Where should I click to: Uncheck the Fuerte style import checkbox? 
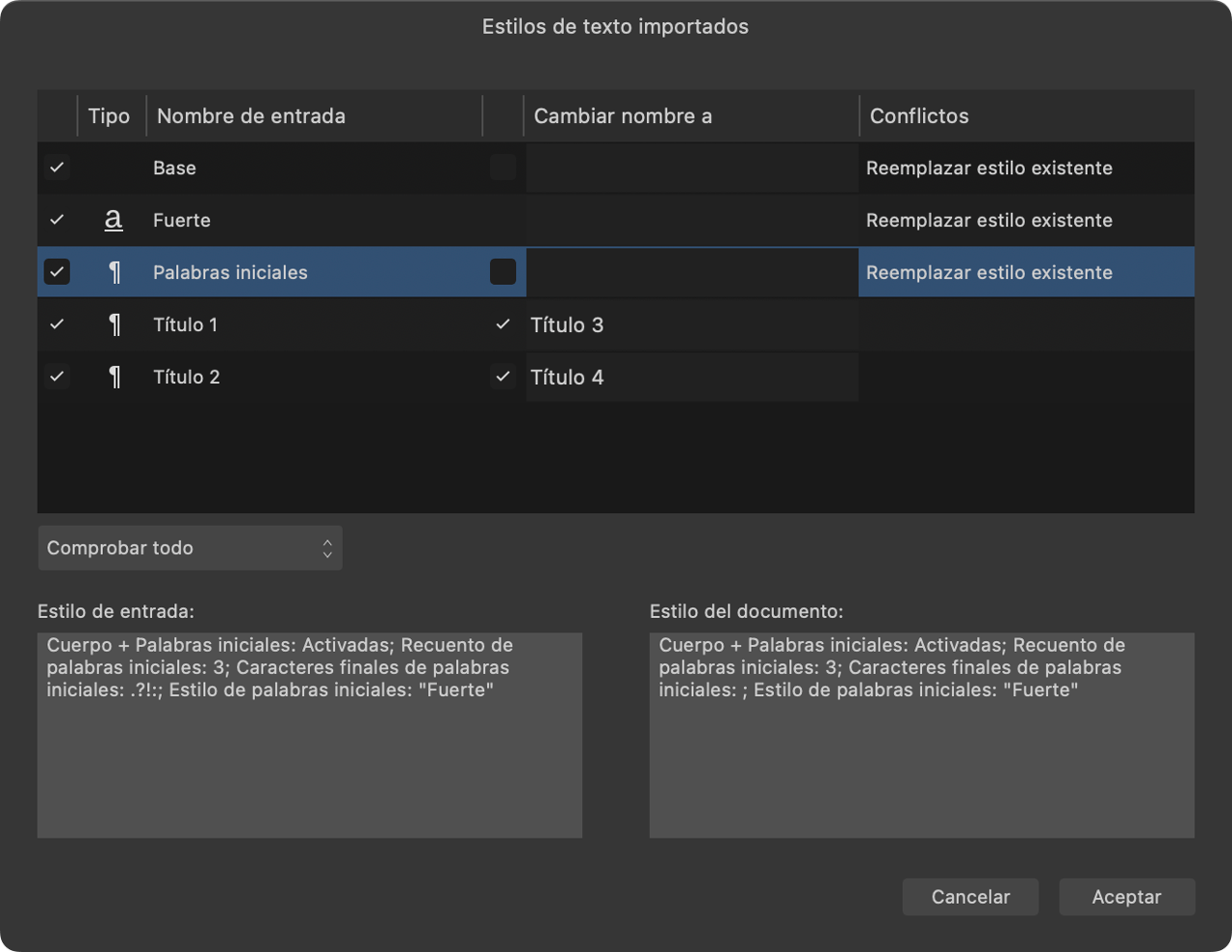57,219
